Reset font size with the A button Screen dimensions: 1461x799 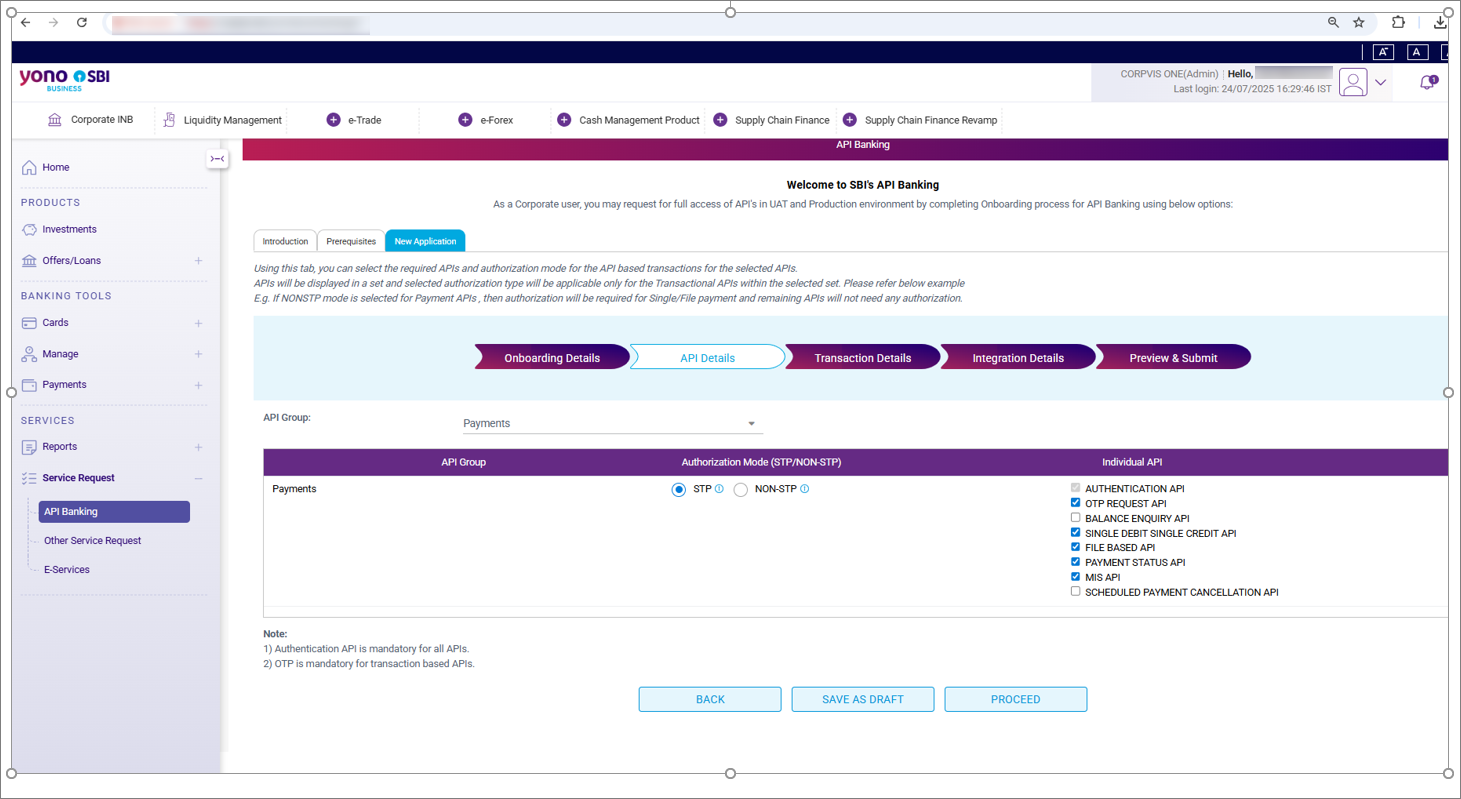tap(1417, 52)
